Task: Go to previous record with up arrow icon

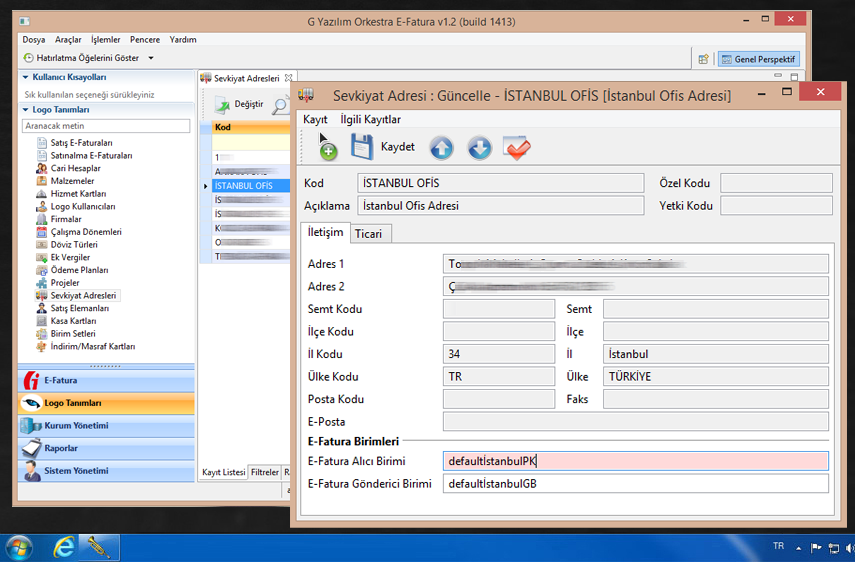Action: coord(441,148)
